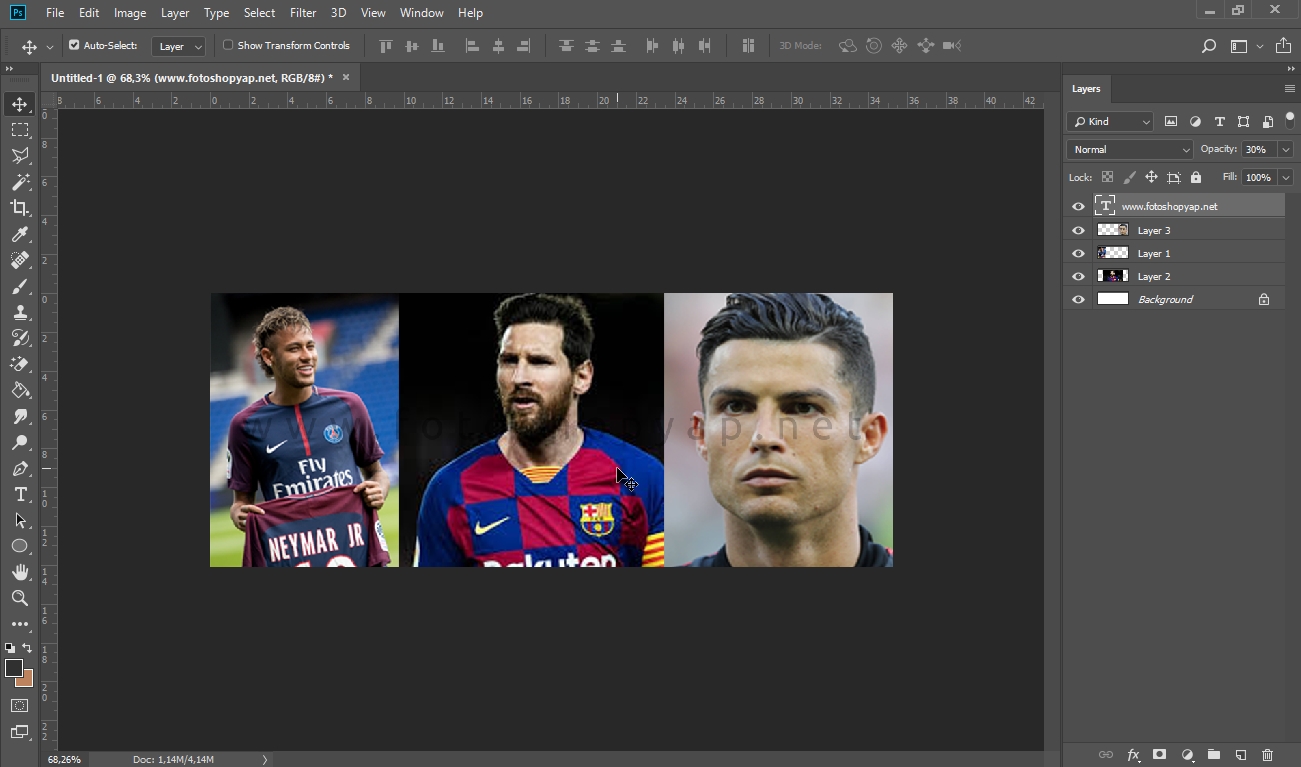Viewport: 1301px width, 767px height.
Task: Hide Layer 3
Action: tap(1078, 230)
